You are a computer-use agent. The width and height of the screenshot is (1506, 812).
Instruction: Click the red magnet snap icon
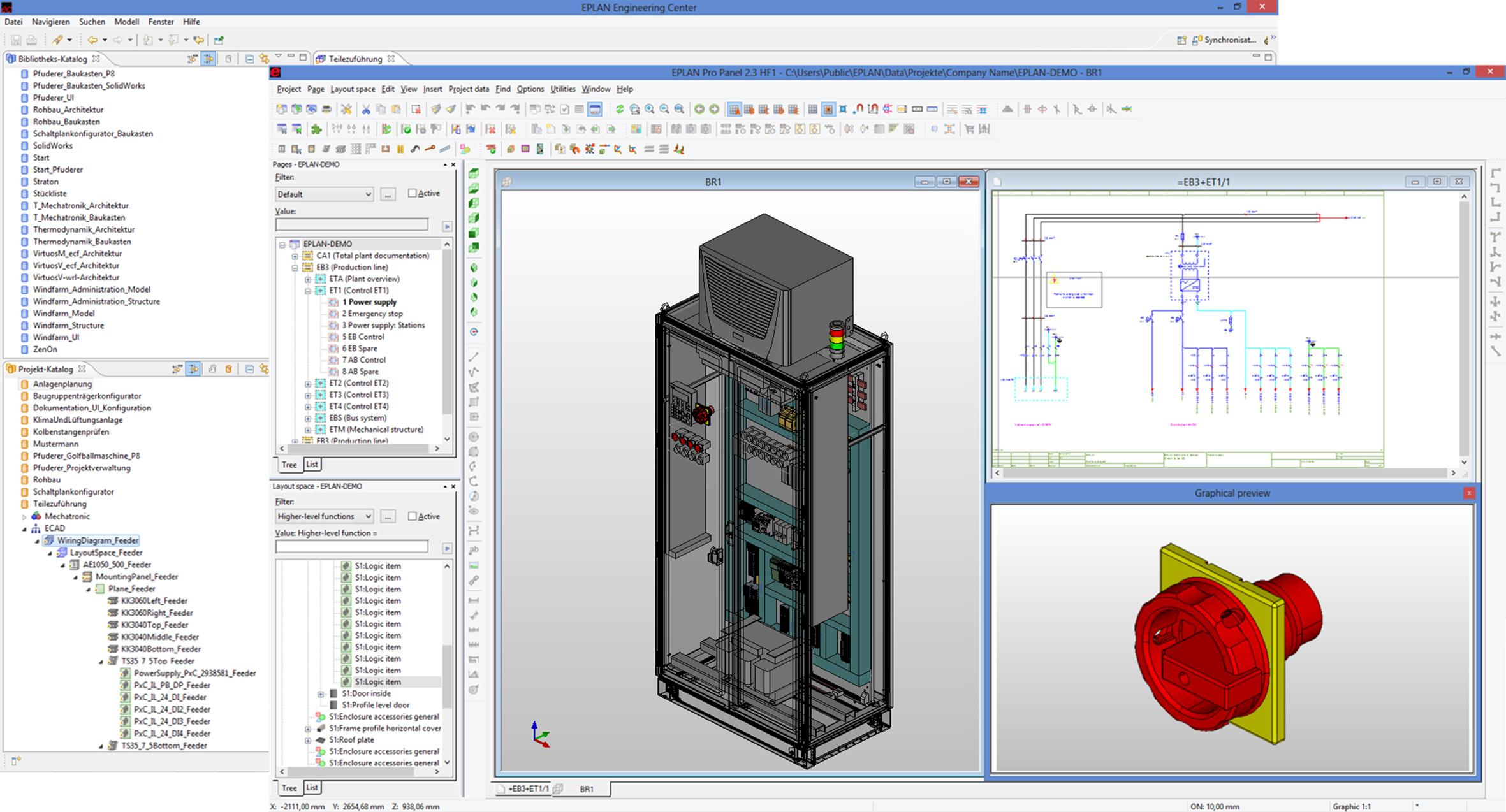(859, 109)
